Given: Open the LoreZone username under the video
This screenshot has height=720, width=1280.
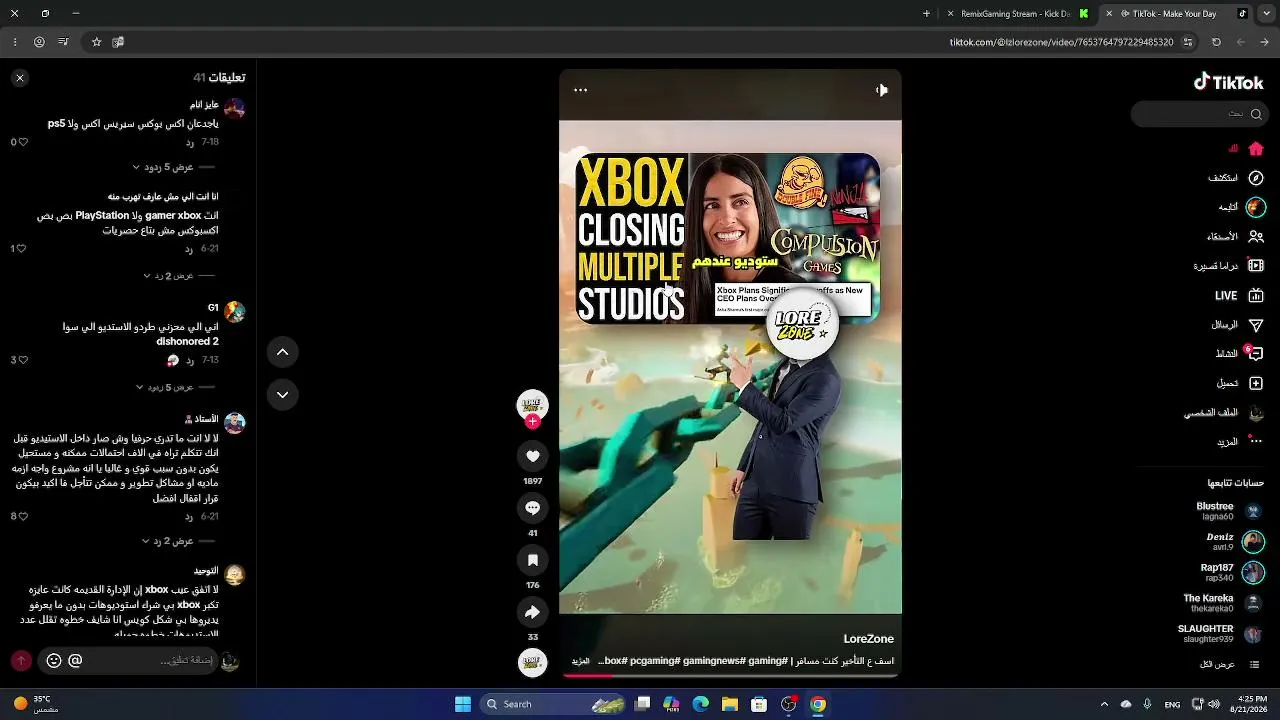Looking at the screenshot, I should click(x=868, y=639).
